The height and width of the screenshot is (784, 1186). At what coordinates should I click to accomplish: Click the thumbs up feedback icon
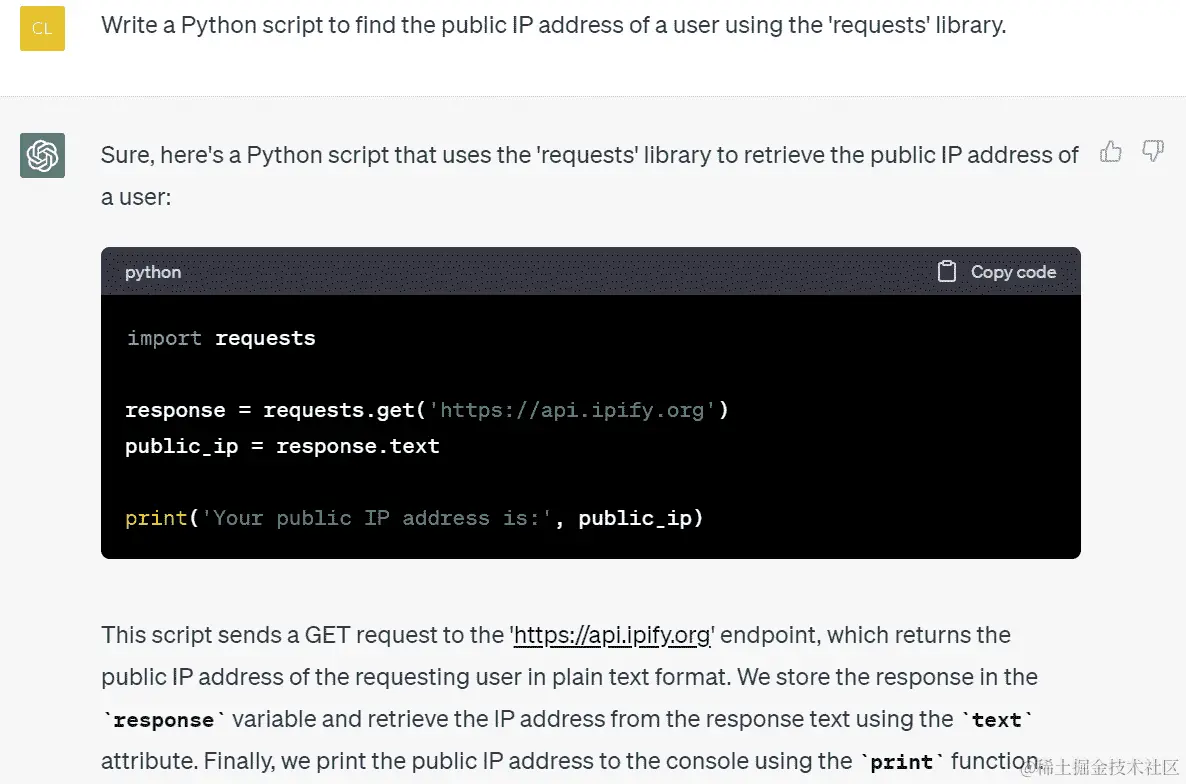[1111, 150]
